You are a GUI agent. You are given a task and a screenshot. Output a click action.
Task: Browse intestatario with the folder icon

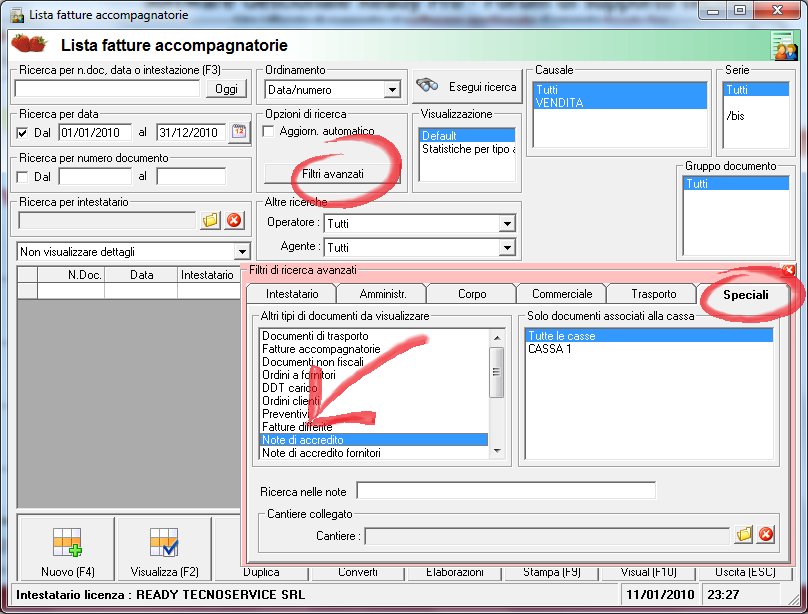[210, 220]
